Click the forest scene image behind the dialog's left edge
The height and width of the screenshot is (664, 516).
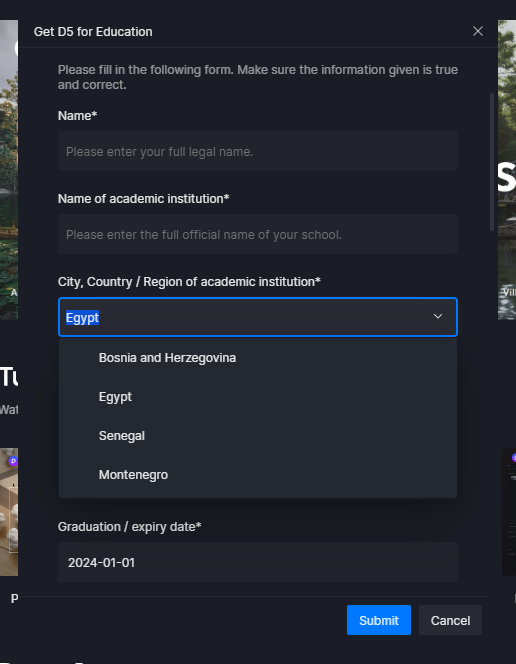9,169
